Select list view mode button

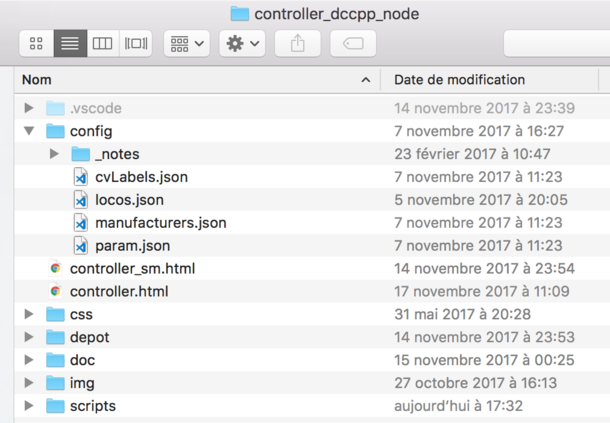(70, 43)
